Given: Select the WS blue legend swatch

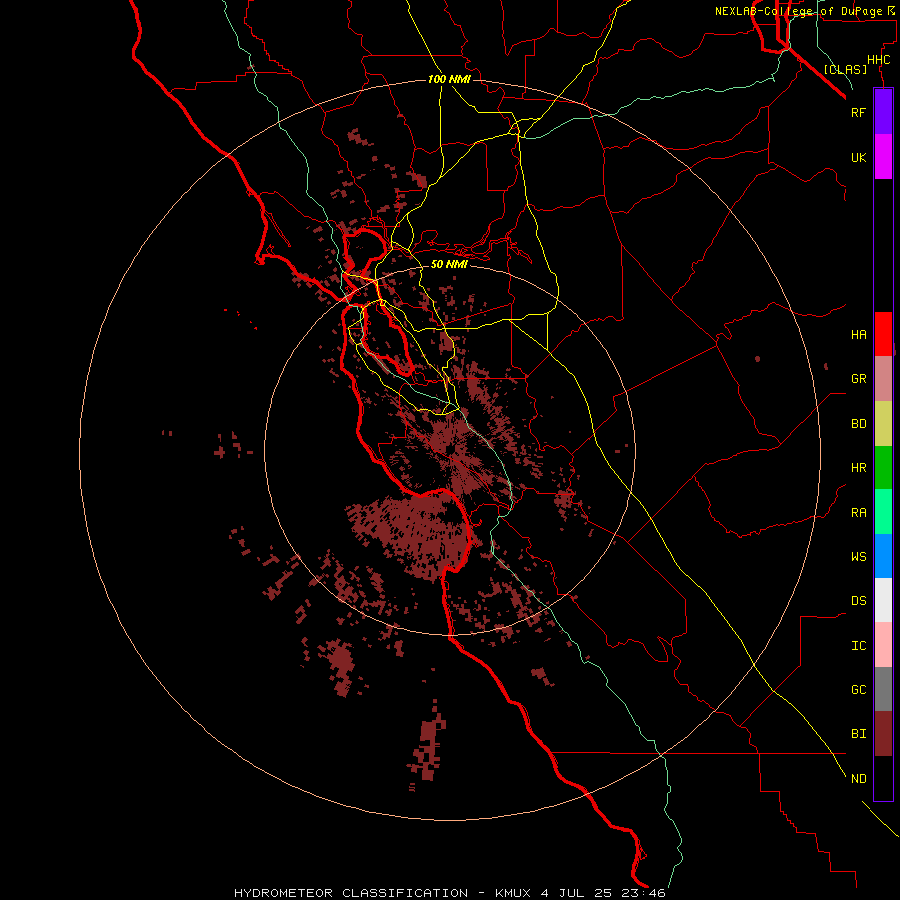Looking at the screenshot, I should pyautogui.click(x=883, y=556).
